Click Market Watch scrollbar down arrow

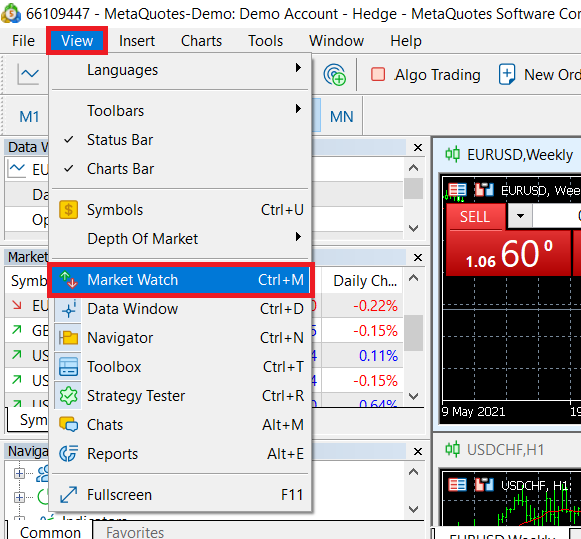(414, 396)
